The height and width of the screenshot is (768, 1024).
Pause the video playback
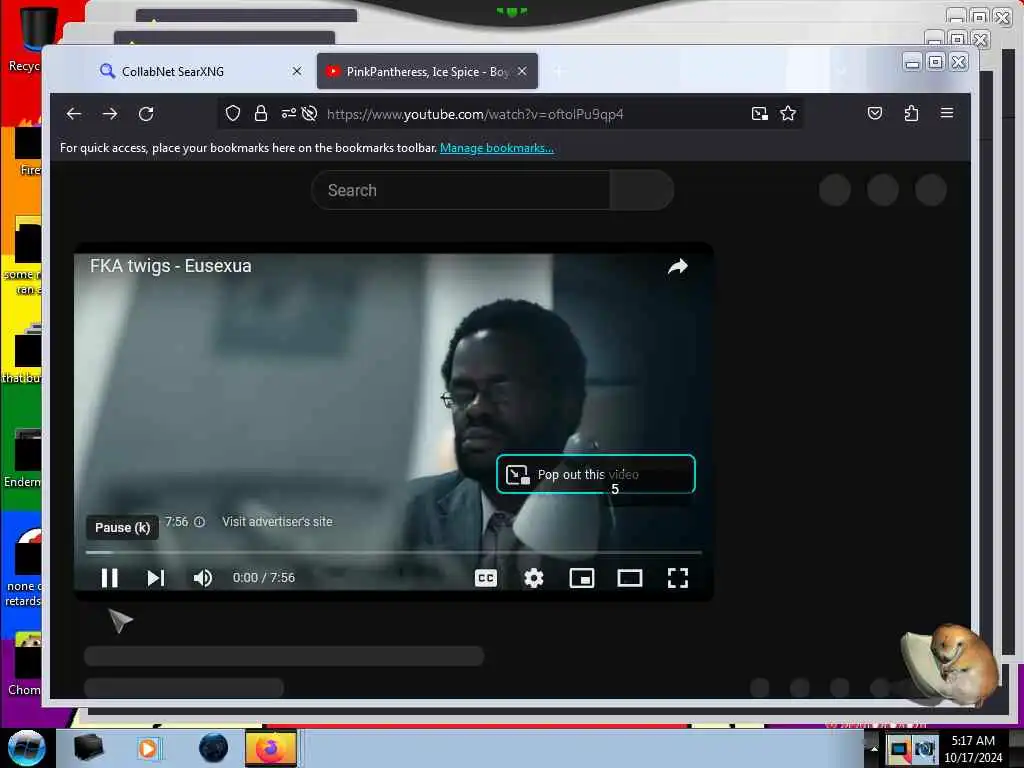(x=109, y=577)
